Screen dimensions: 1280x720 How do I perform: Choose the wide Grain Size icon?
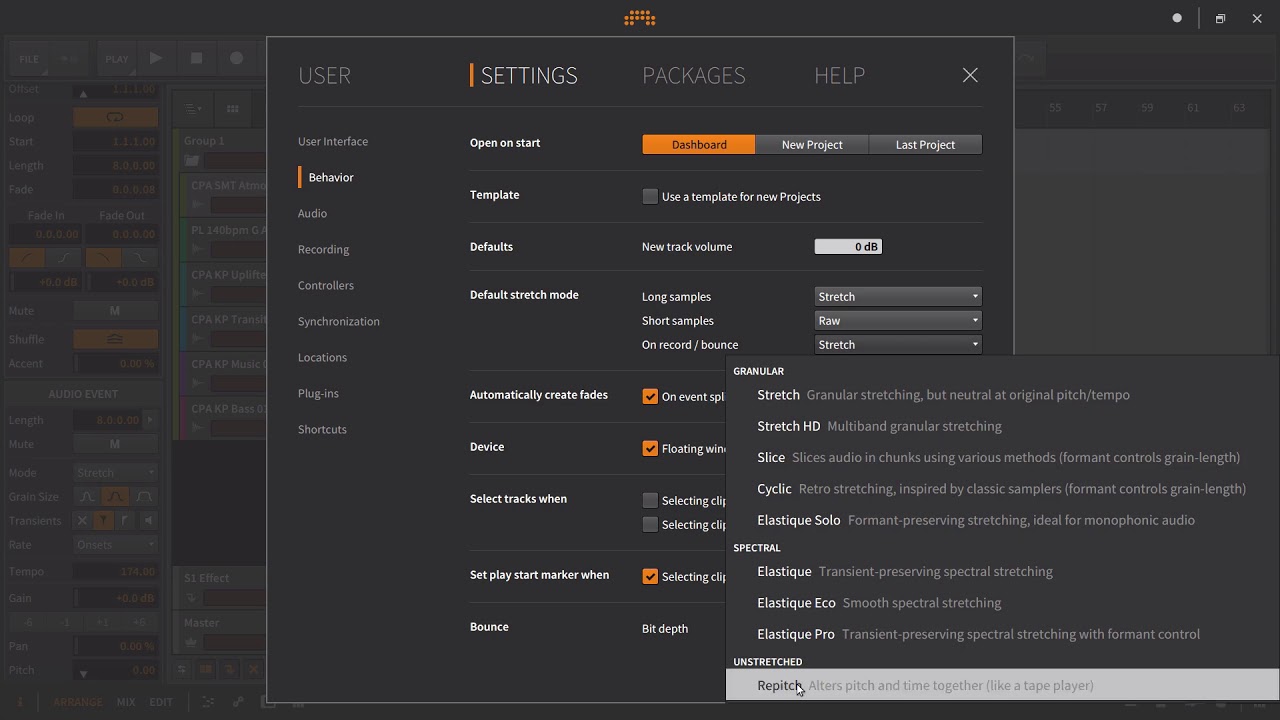tap(145, 497)
